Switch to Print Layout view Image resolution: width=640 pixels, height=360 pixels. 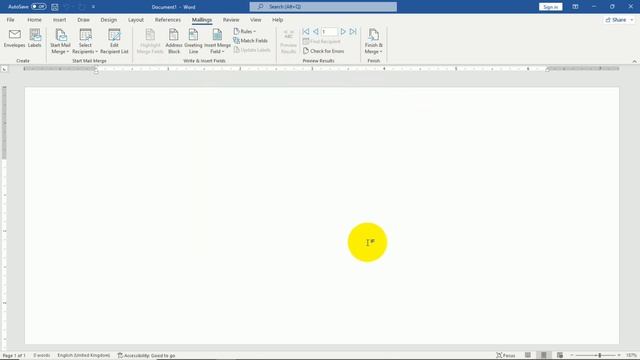(544, 356)
